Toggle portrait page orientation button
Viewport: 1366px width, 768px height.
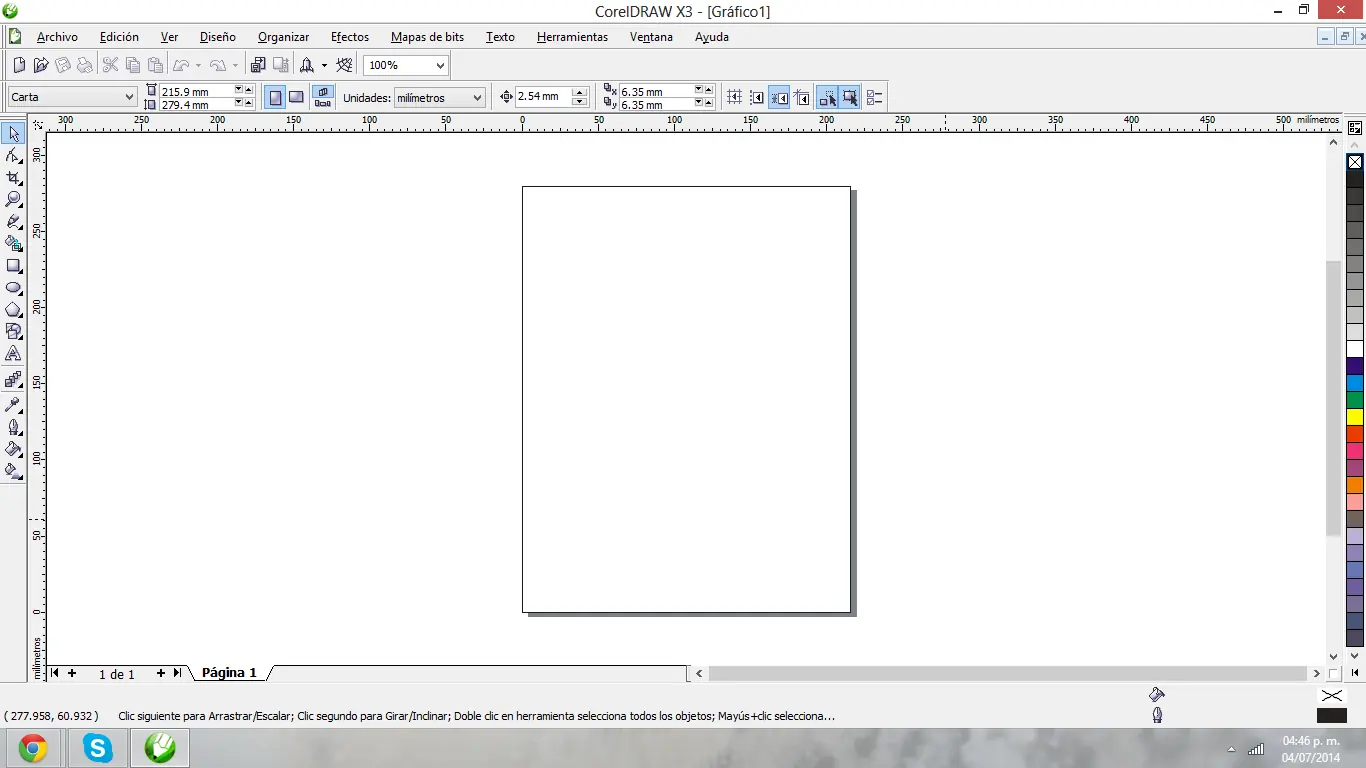(275, 97)
